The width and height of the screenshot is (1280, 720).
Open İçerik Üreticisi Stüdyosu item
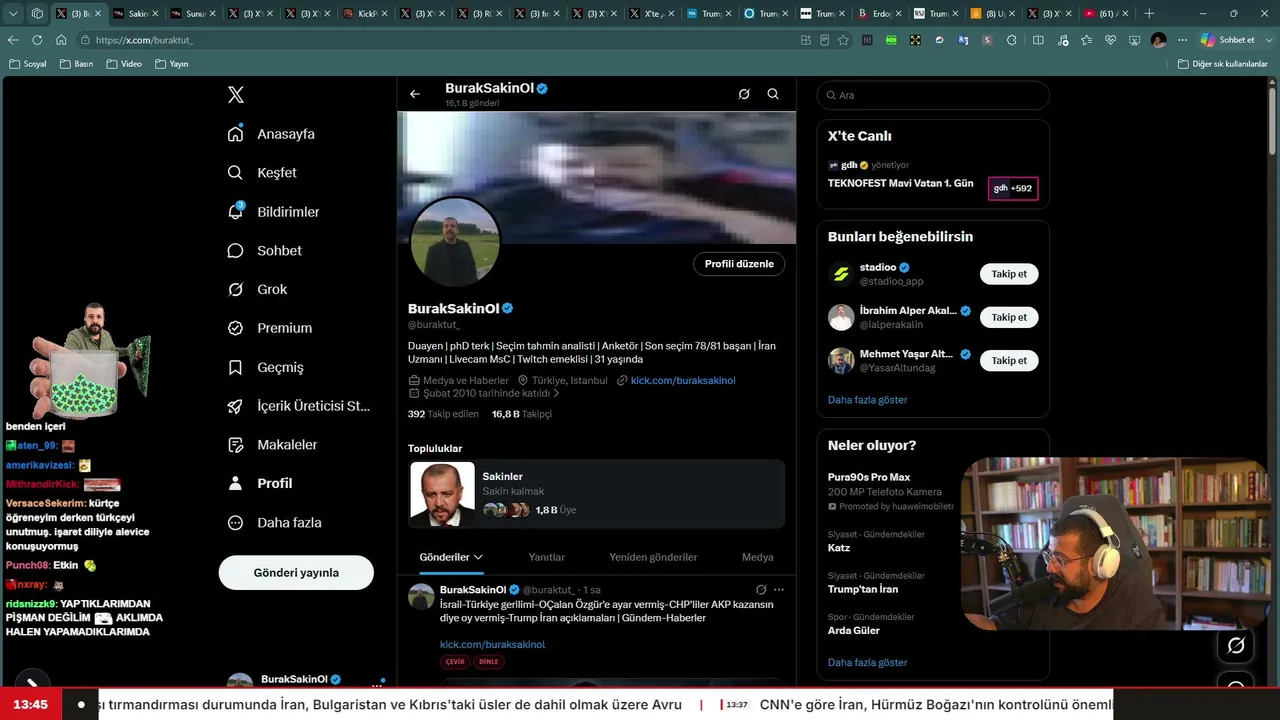click(x=298, y=406)
